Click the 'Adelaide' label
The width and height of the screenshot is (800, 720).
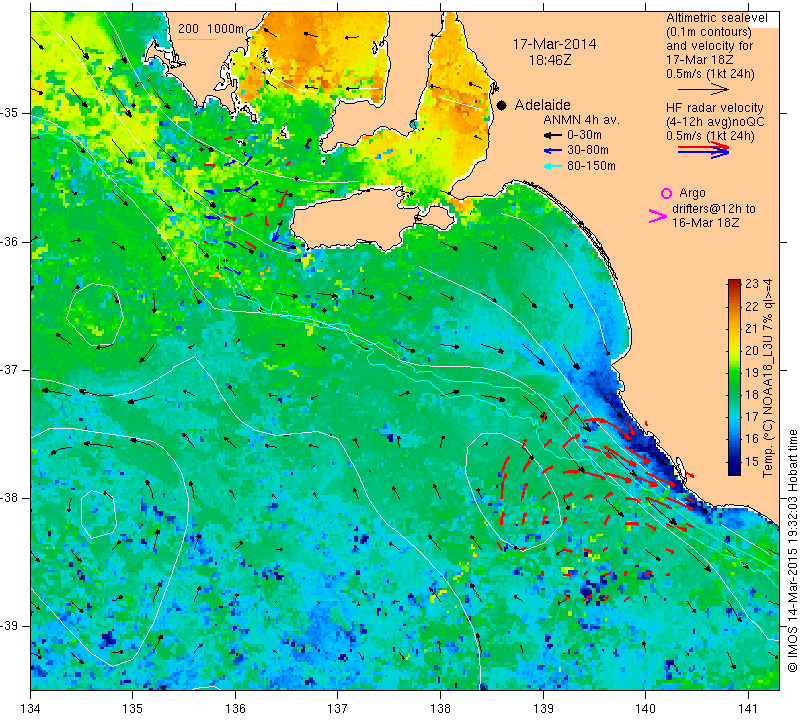[542, 105]
